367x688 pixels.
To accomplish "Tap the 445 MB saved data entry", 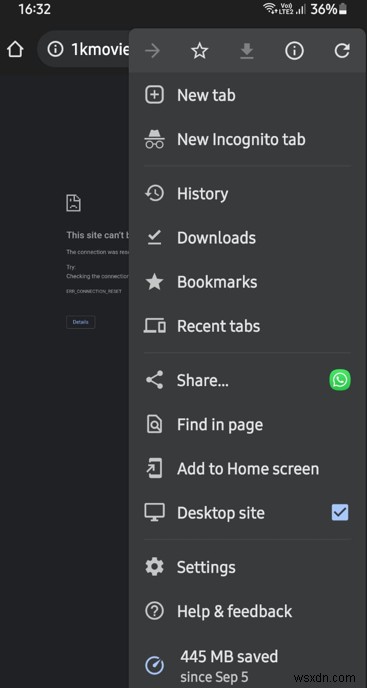I will (247, 666).
